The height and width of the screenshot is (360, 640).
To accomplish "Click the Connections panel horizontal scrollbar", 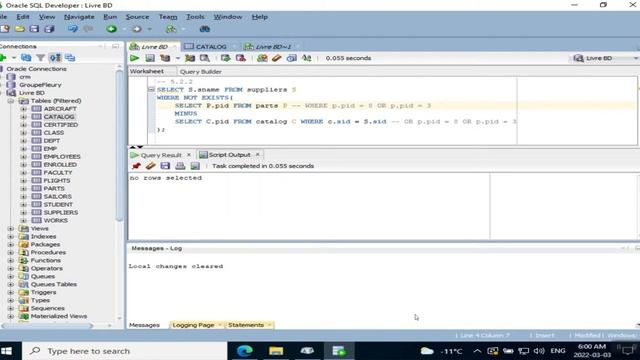I will tap(47, 326).
